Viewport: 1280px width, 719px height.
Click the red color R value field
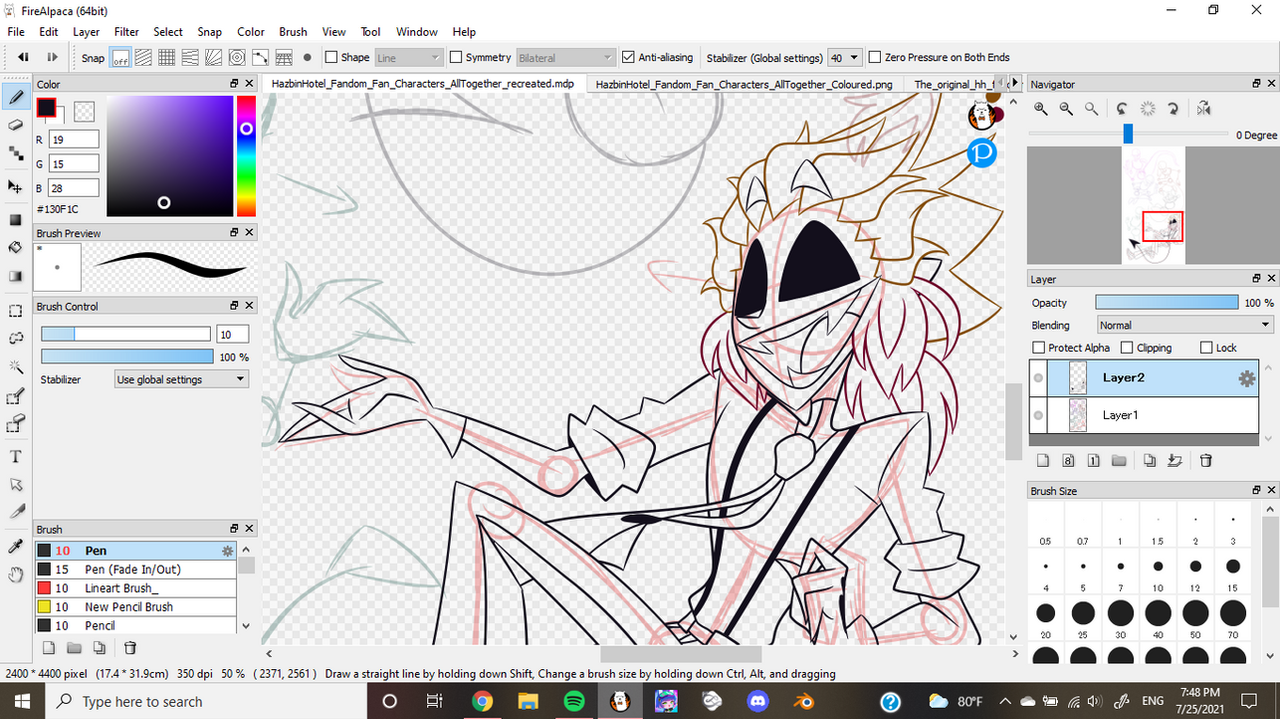click(74, 140)
